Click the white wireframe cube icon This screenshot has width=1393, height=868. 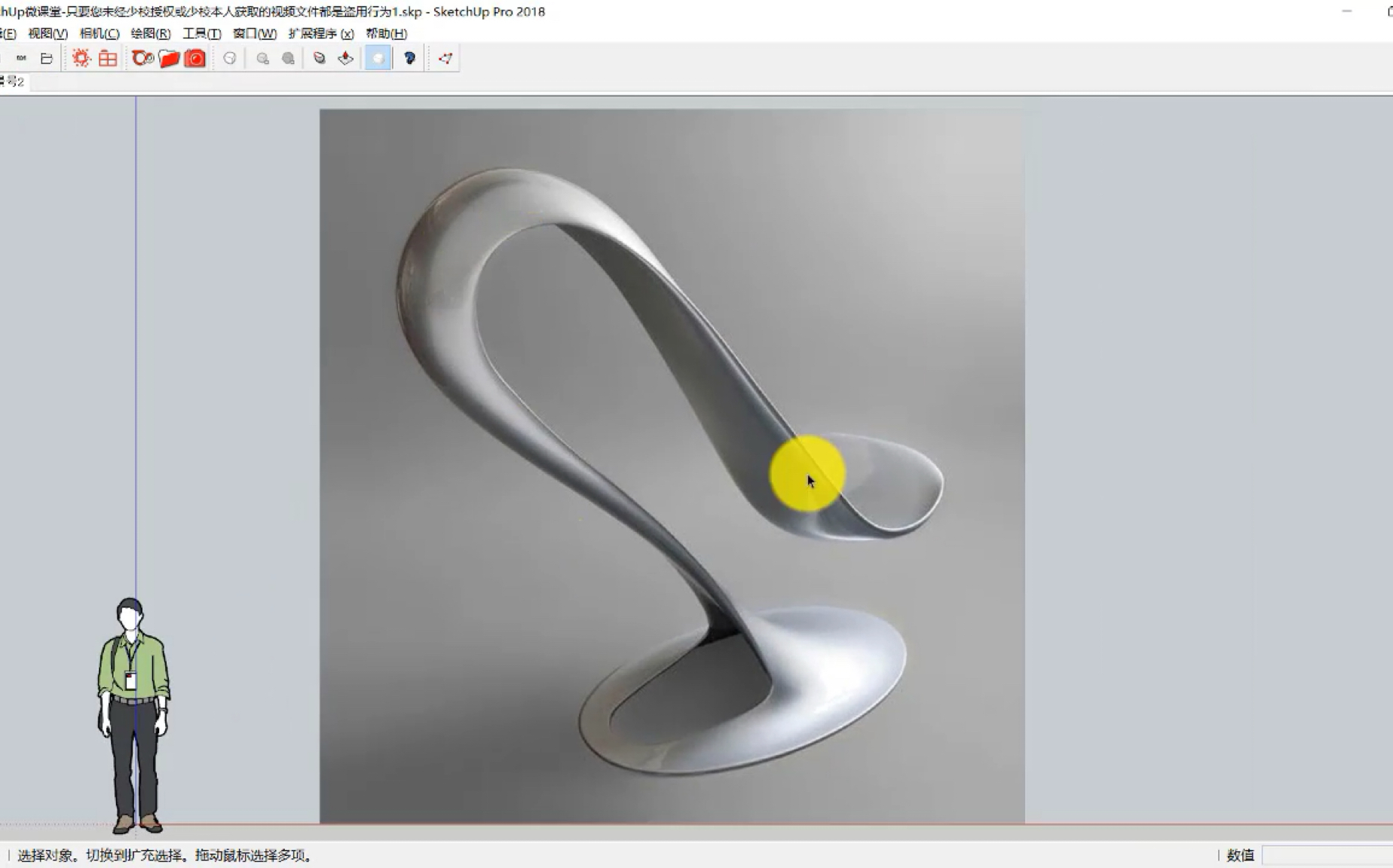coord(230,58)
